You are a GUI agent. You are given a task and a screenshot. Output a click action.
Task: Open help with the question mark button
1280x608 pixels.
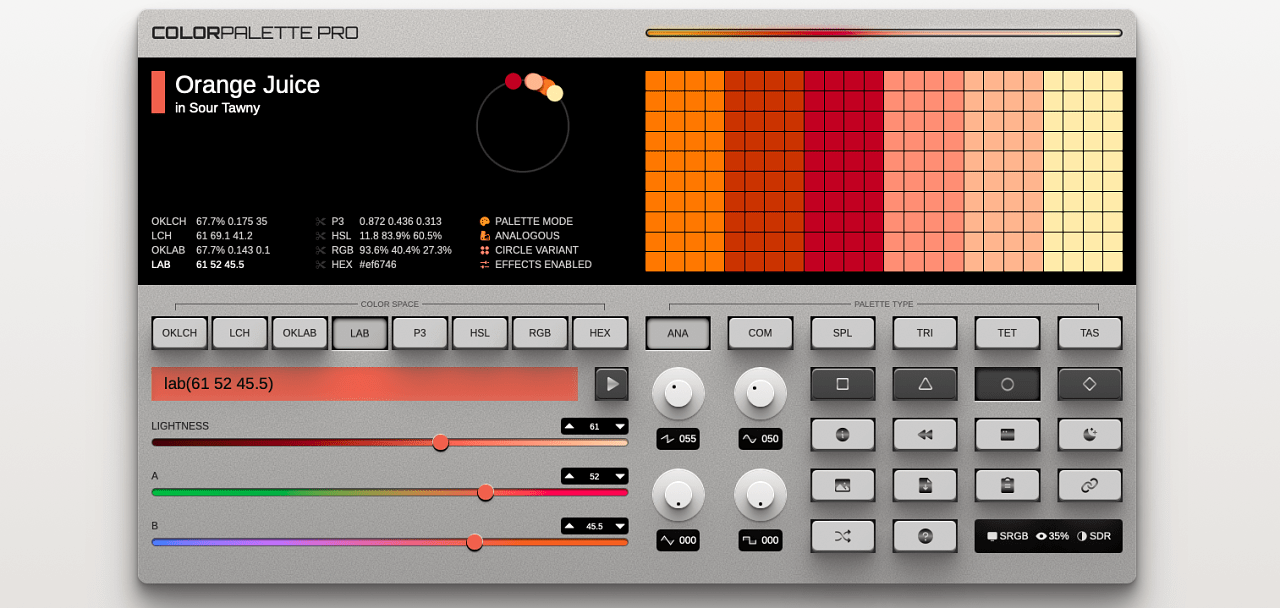[x=925, y=536]
